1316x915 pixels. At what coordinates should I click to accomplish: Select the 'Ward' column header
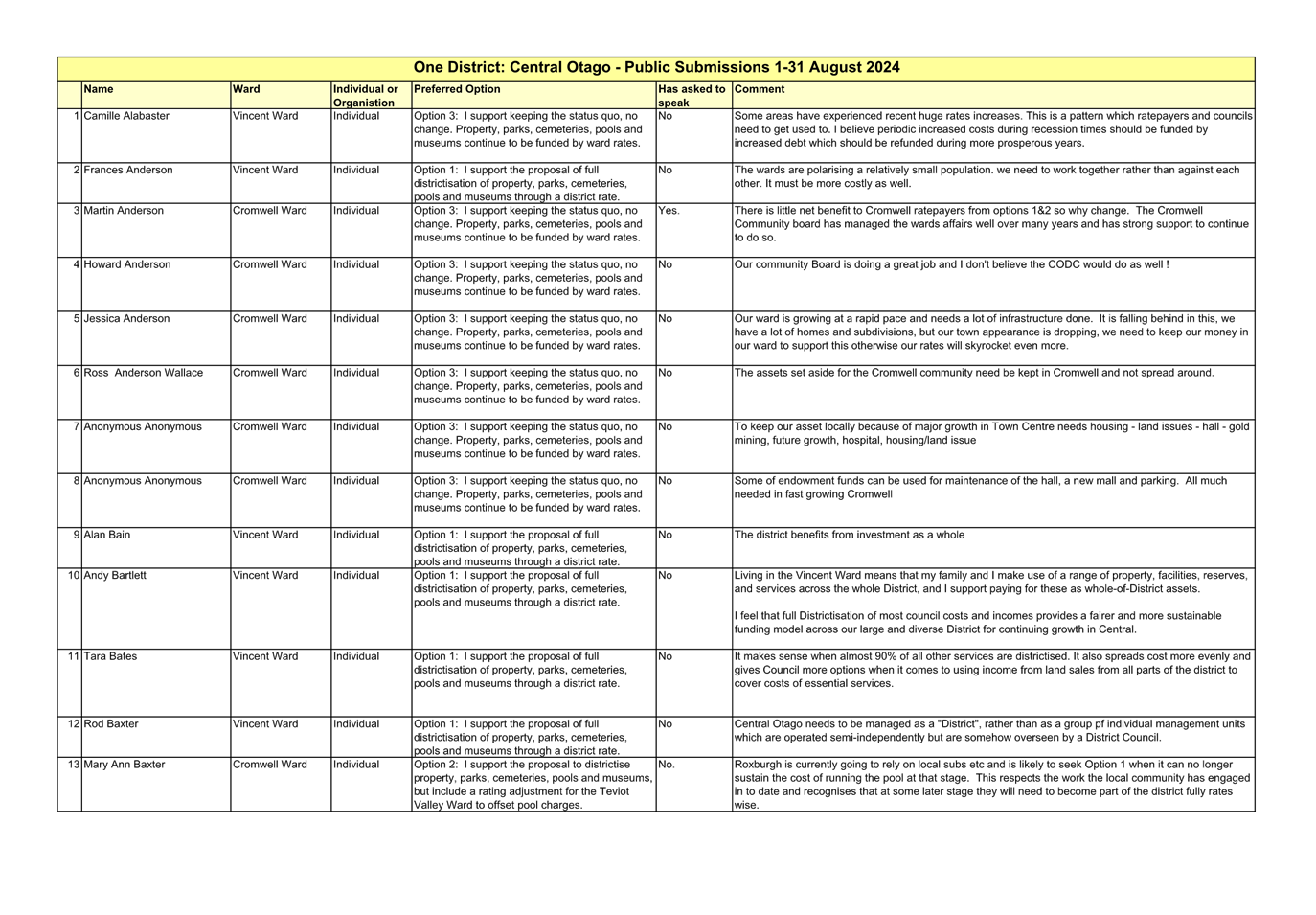point(246,90)
